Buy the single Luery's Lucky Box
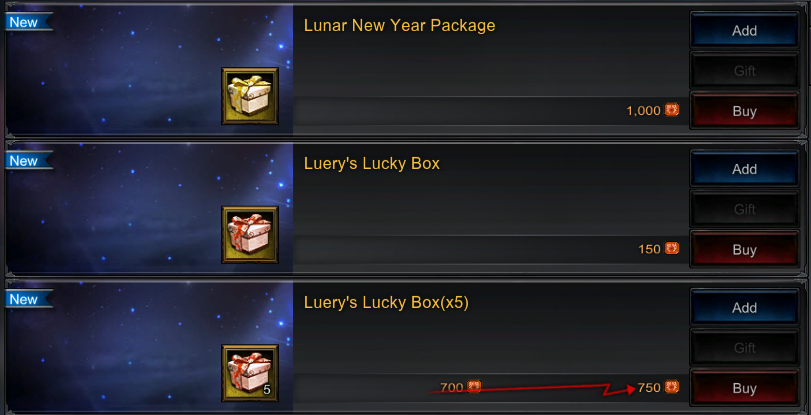This screenshot has height=415, width=811. click(744, 249)
